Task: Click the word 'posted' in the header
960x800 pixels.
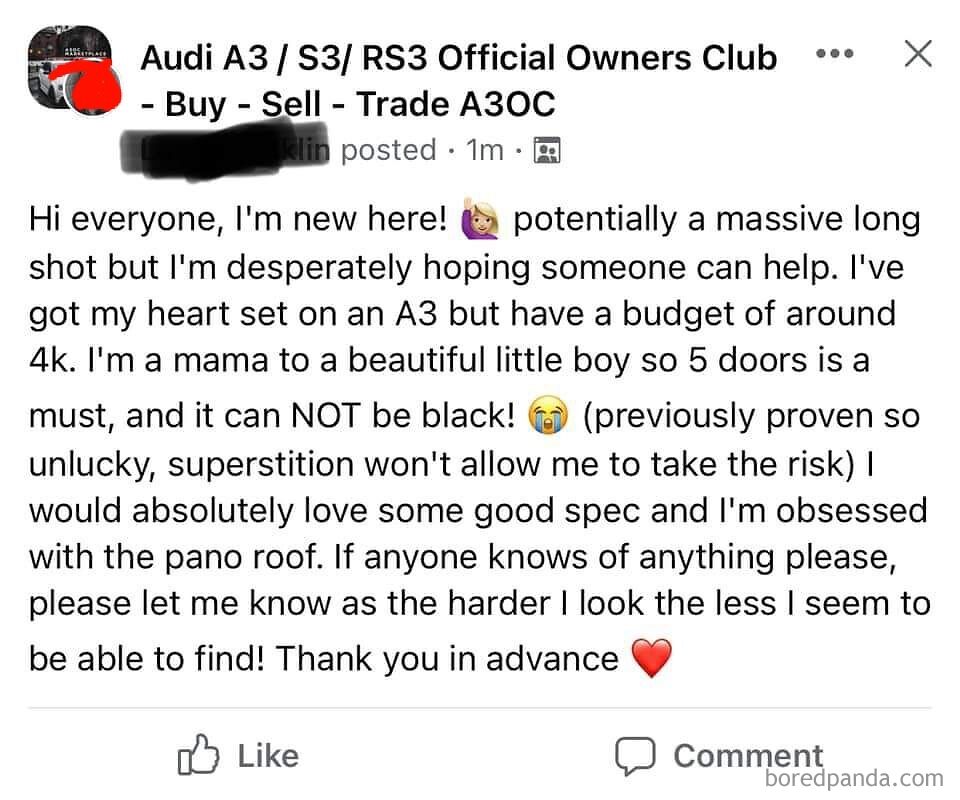Action: click(388, 151)
